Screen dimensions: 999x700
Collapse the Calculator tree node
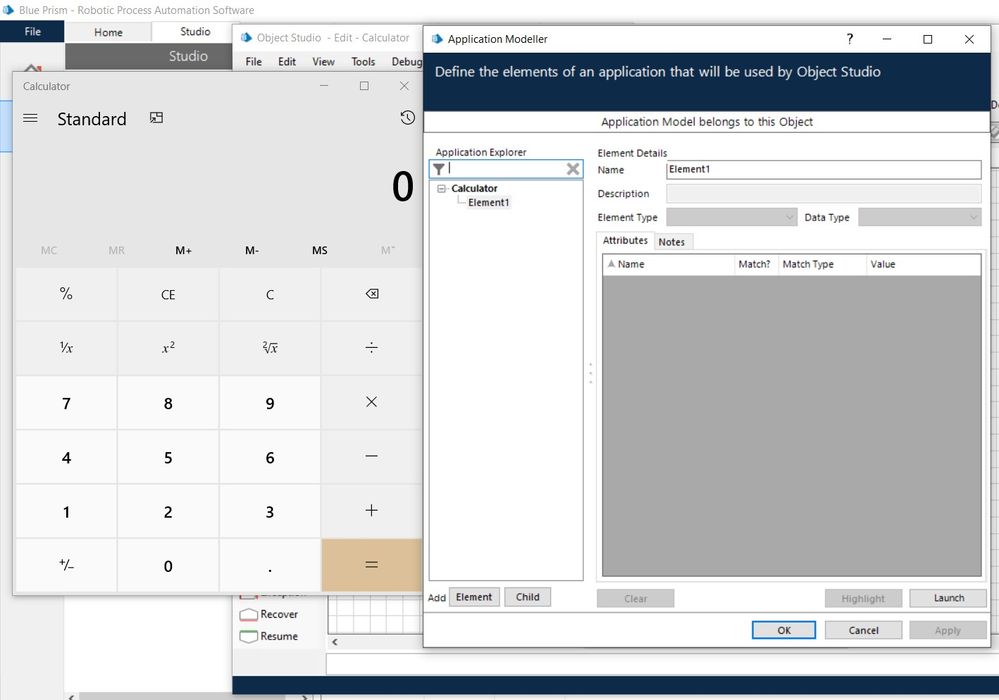(x=441, y=189)
